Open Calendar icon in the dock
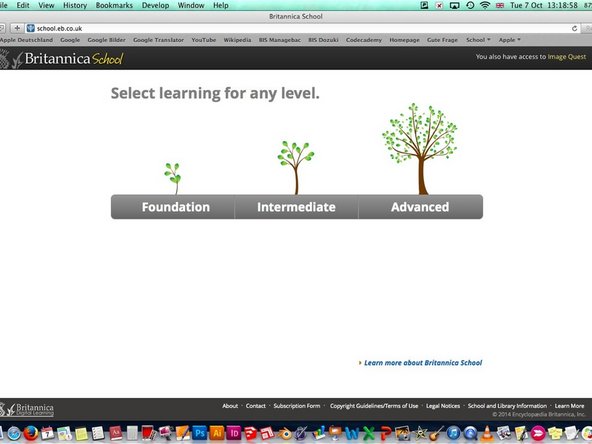Screen dimensions: 592x444 48,433
